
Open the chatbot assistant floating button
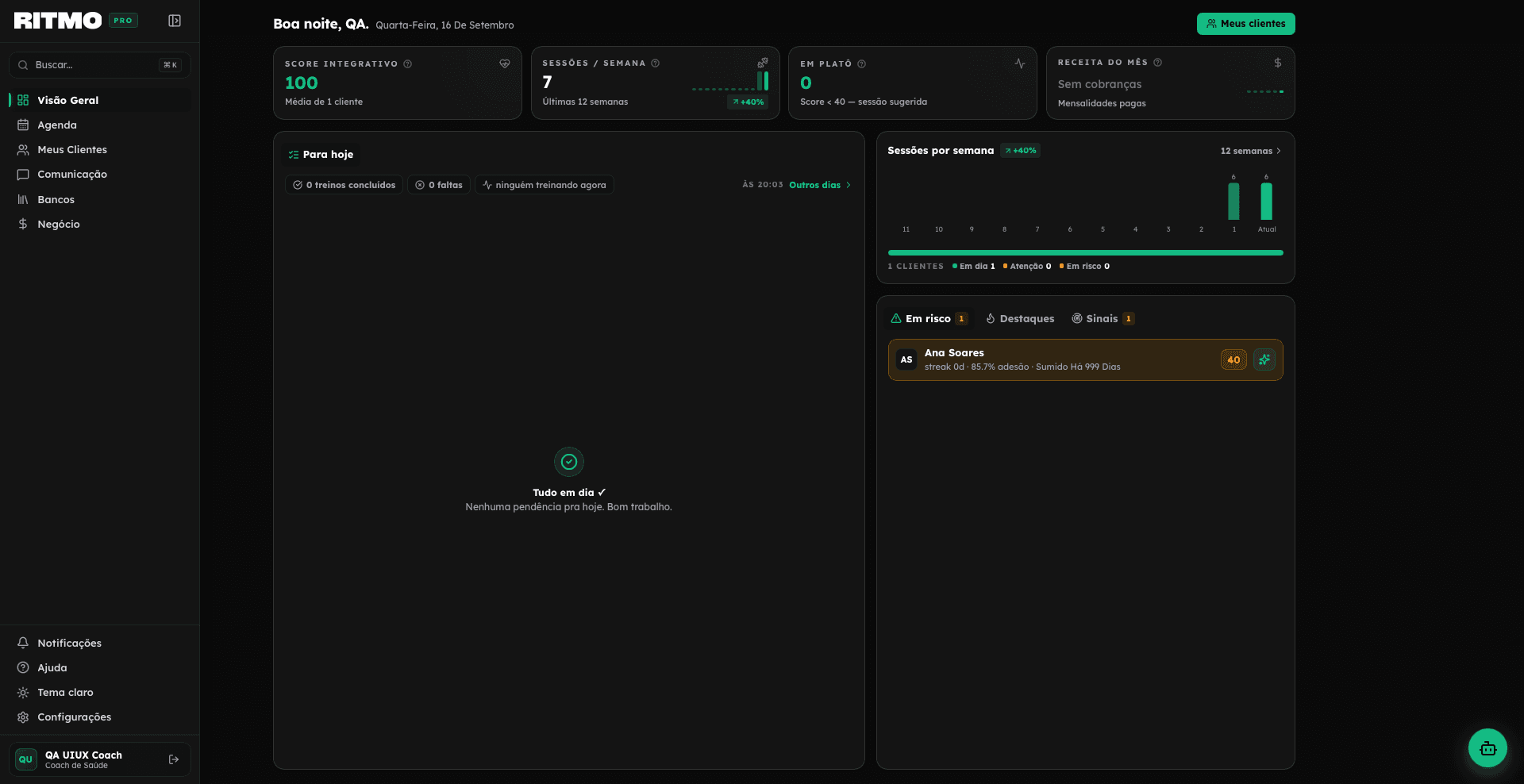(1487, 748)
